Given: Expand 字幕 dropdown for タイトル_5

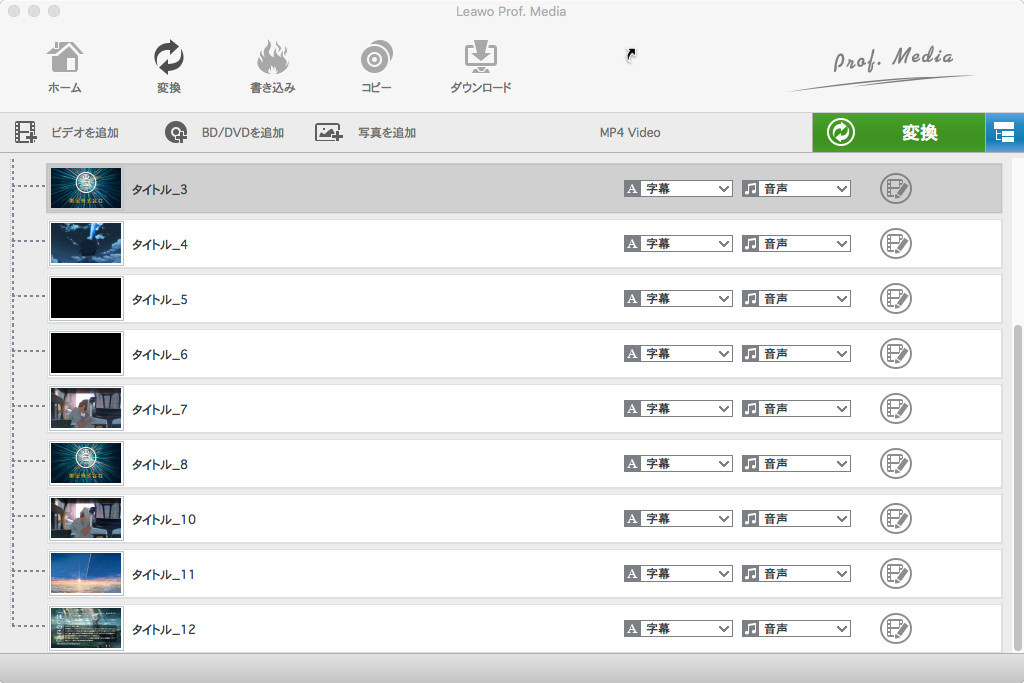Looking at the screenshot, I should pyautogui.click(x=678, y=298).
